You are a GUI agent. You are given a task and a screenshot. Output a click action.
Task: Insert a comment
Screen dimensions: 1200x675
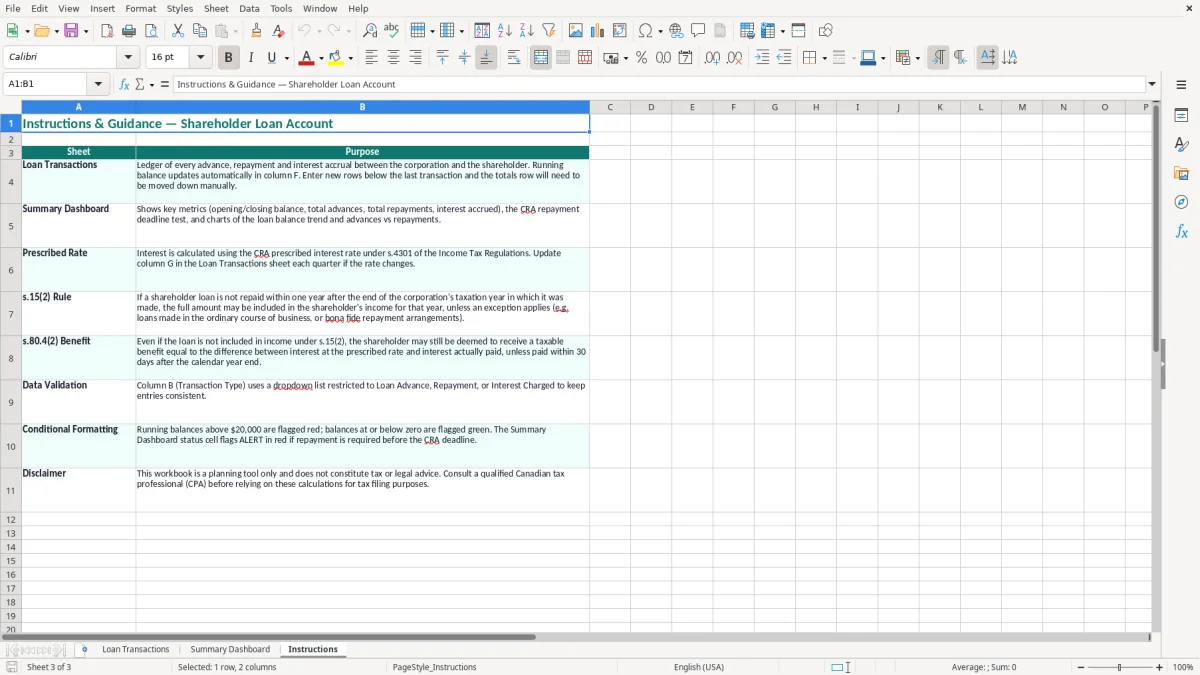[x=698, y=31]
